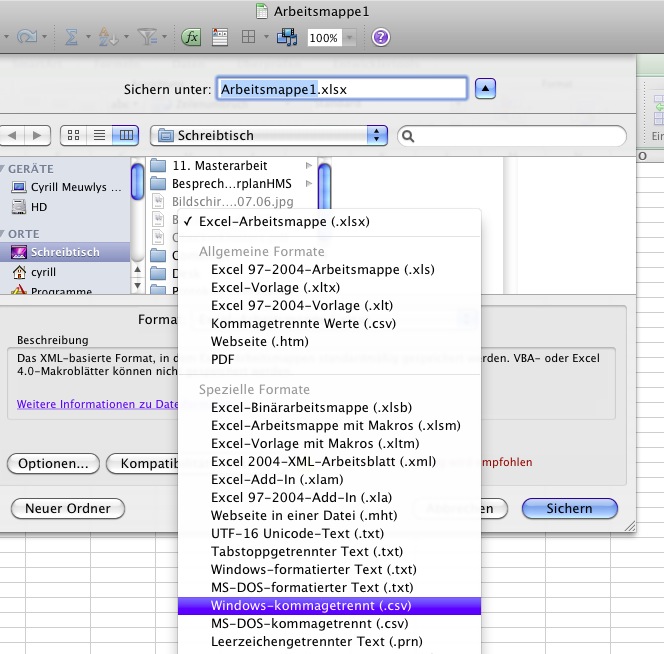This screenshot has width=664, height=654.
Task: Click the Sichern button
Action: coord(570,508)
